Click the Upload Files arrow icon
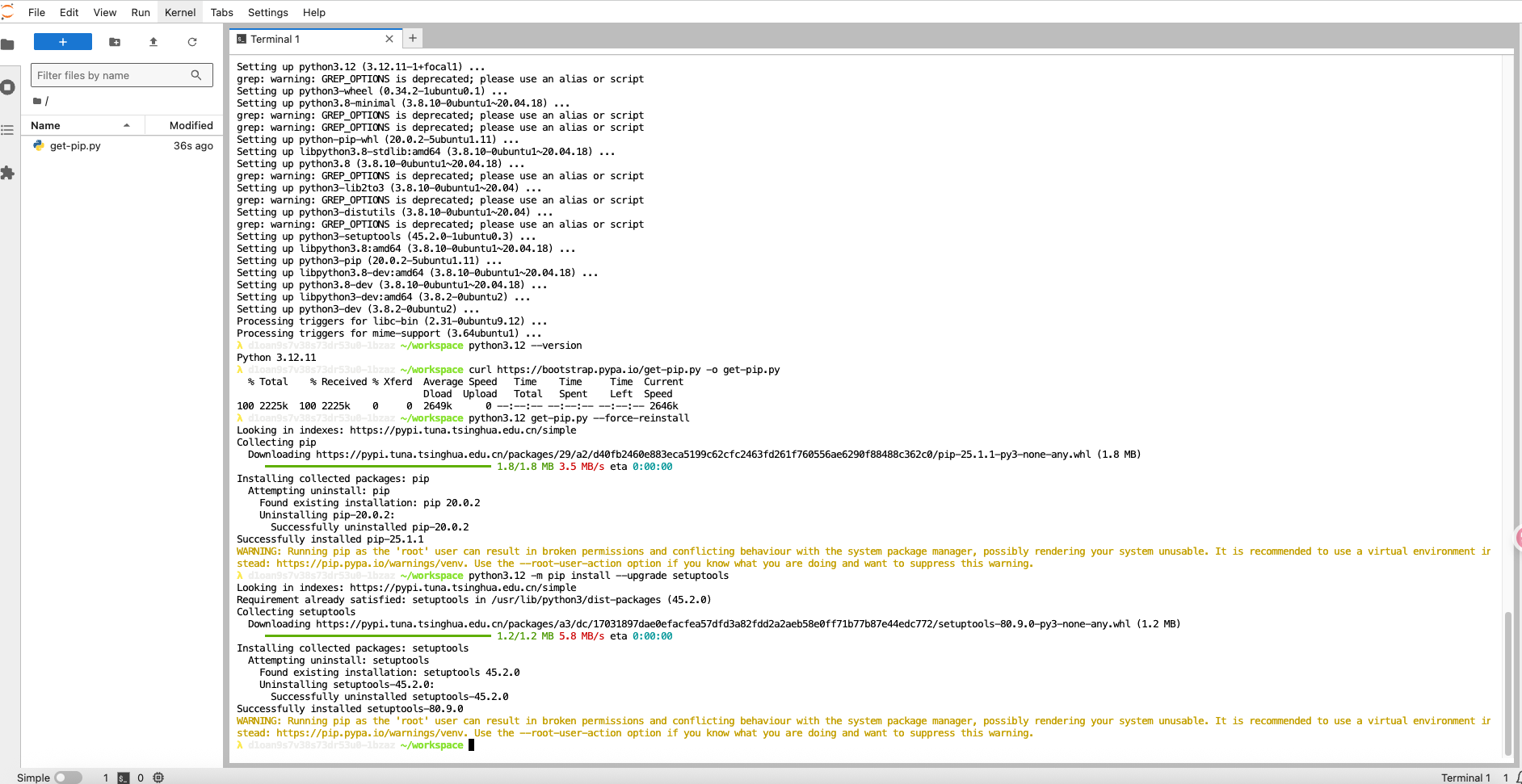 click(x=153, y=42)
